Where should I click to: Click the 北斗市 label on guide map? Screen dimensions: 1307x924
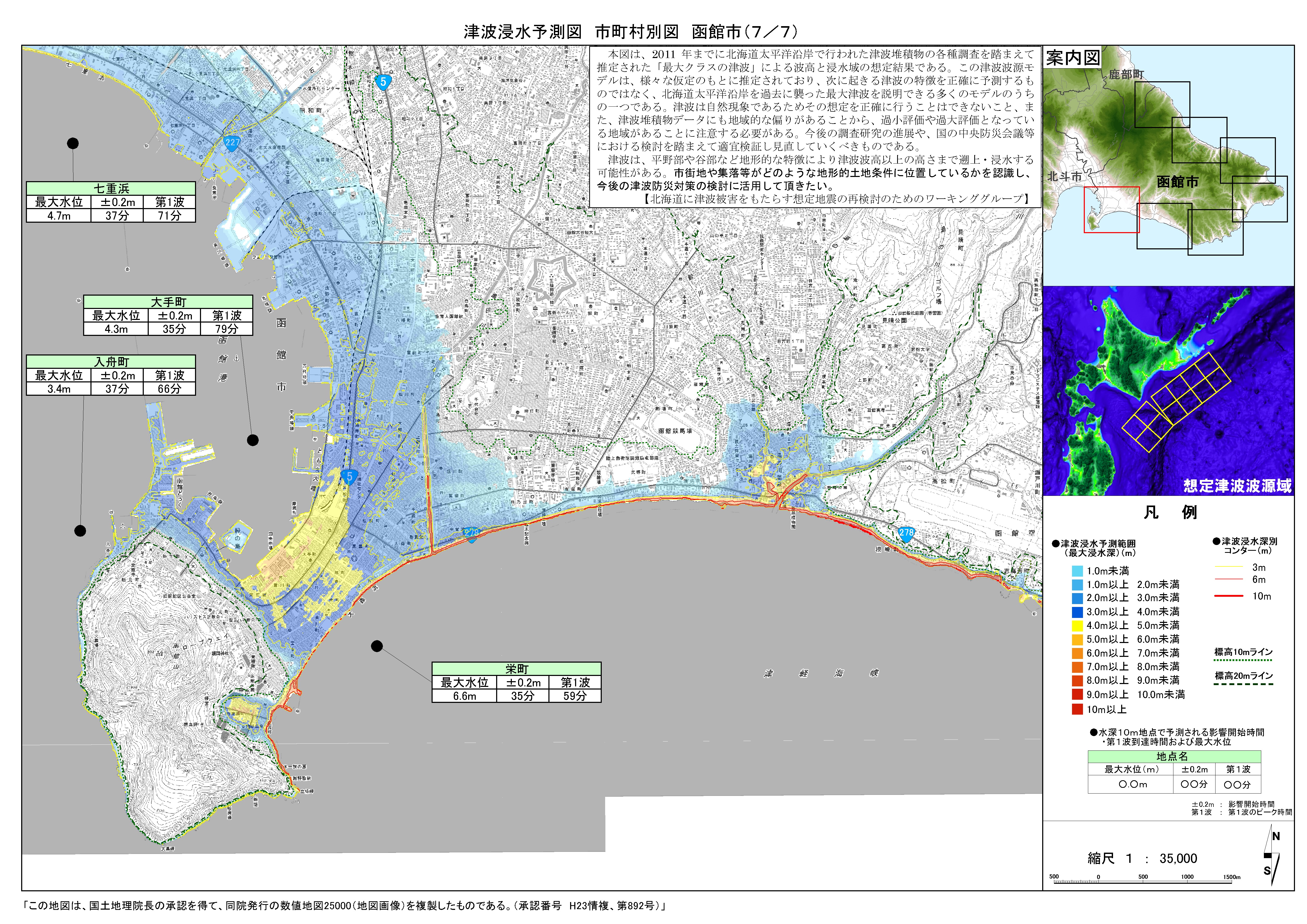(x=1064, y=176)
